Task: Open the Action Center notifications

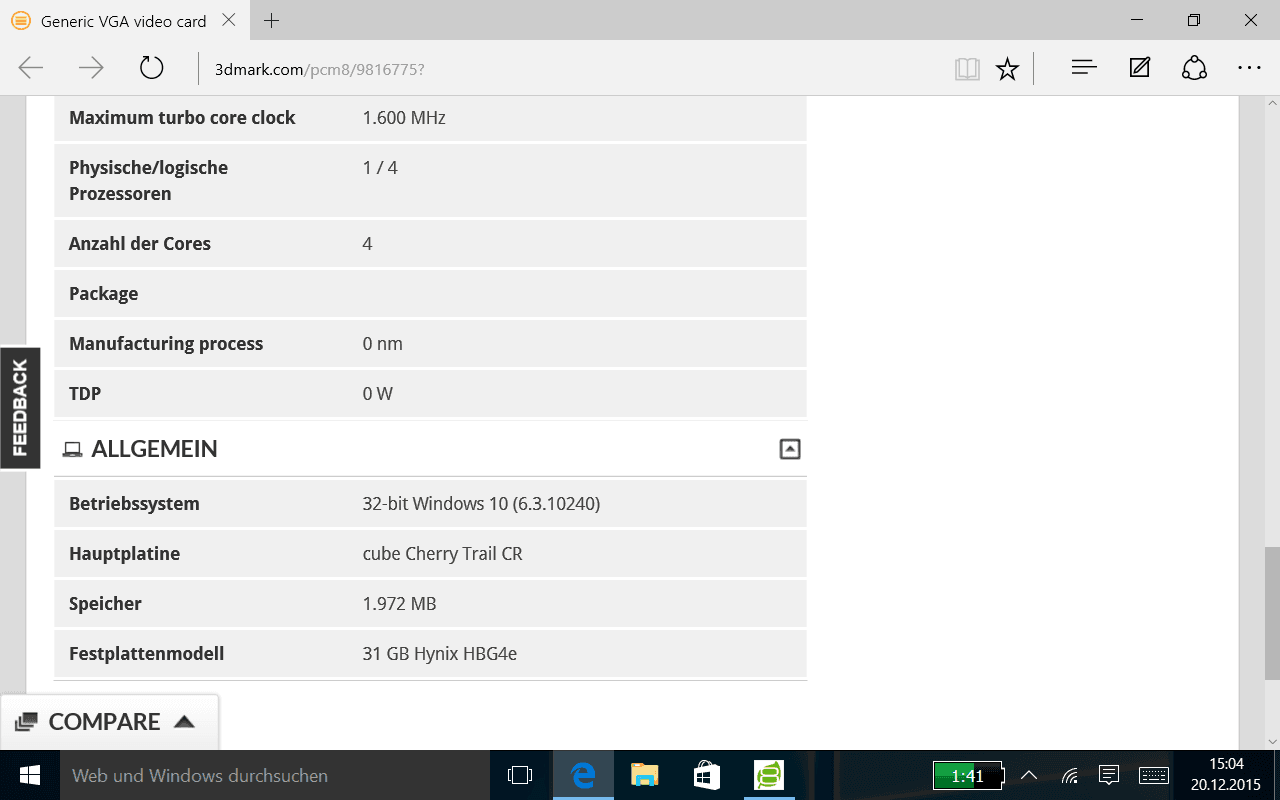Action: [x=1108, y=775]
